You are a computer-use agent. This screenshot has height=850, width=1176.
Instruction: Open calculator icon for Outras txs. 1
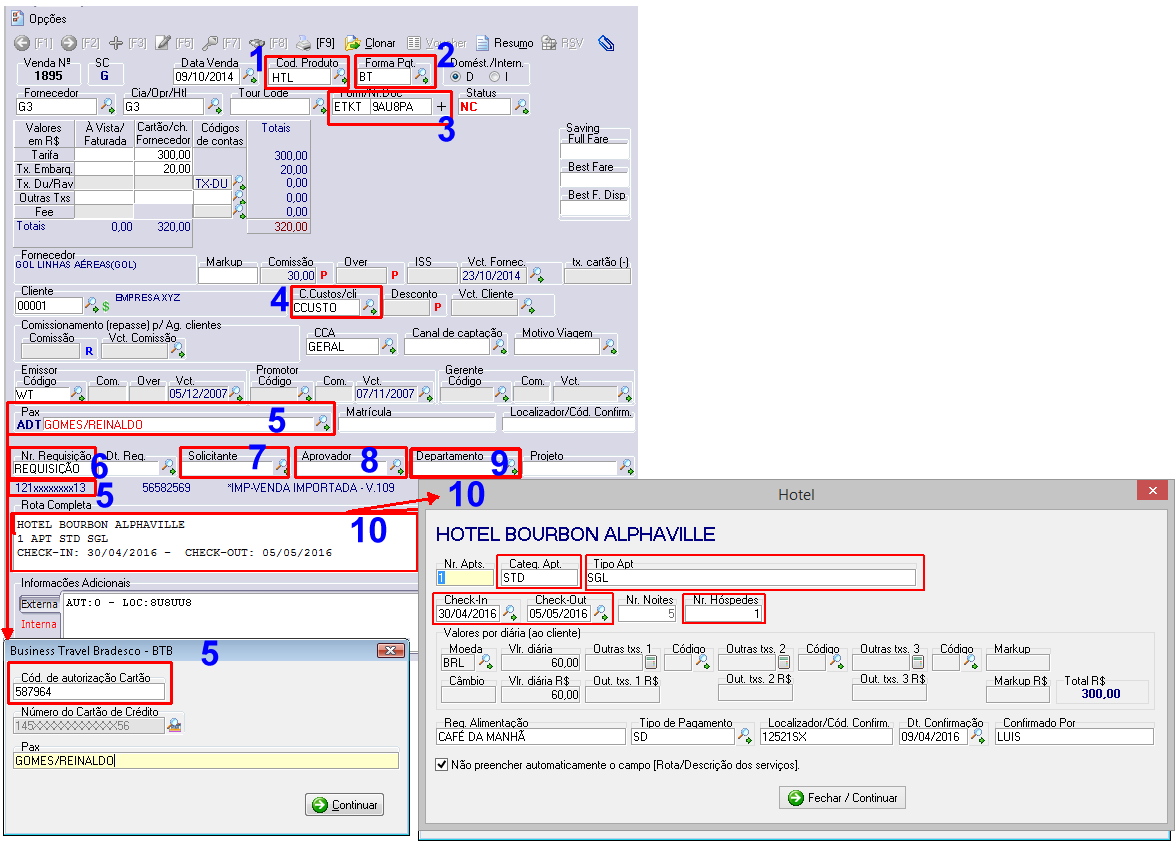click(x=651, y=662)
